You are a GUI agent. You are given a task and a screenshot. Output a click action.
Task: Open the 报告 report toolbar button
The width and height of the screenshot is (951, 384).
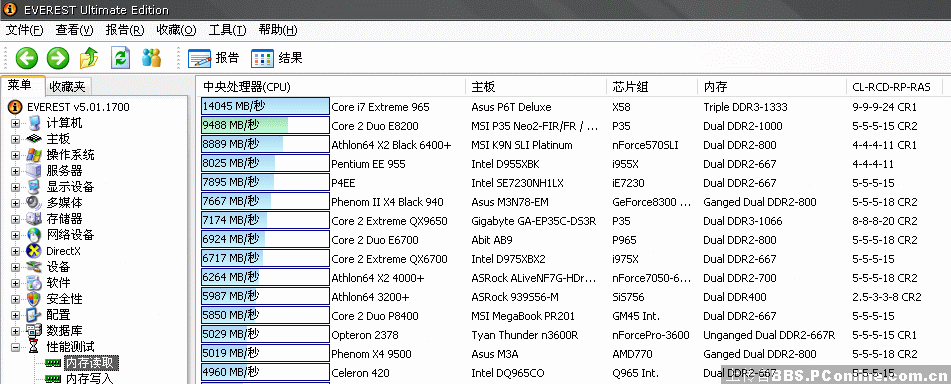click(x=213, y=58)
